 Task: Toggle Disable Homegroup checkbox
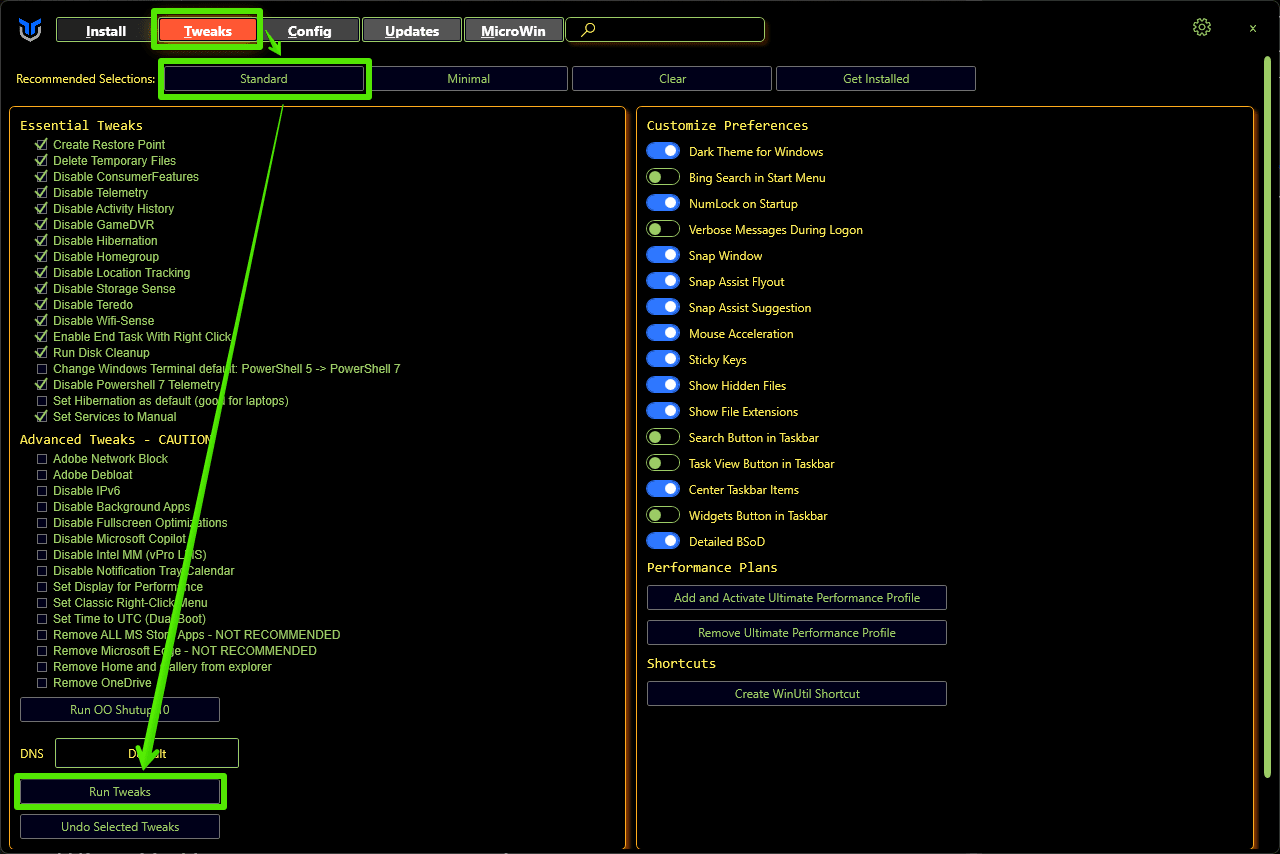click(x=42, y=257)
